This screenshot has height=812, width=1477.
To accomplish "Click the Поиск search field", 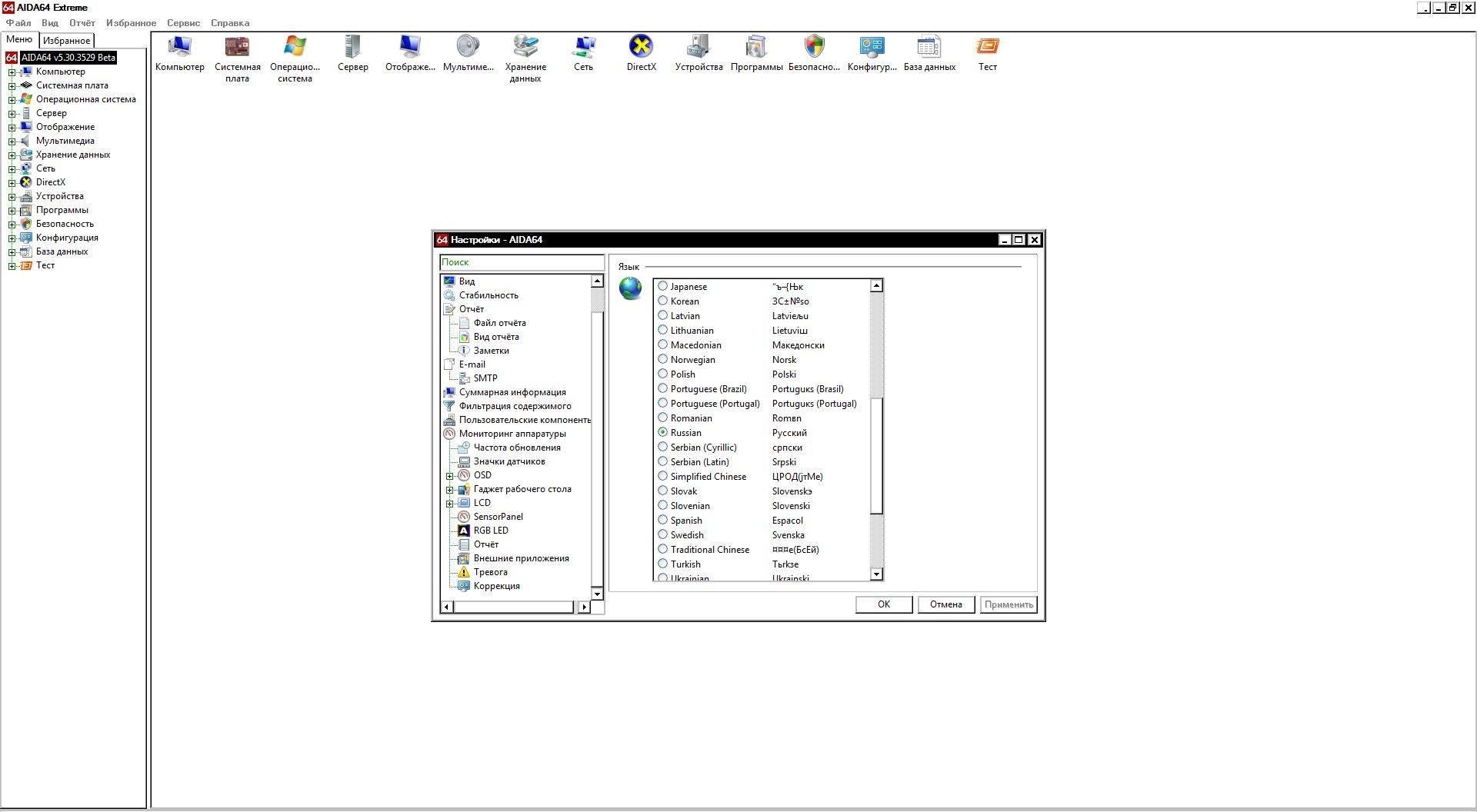I will 522,262.
